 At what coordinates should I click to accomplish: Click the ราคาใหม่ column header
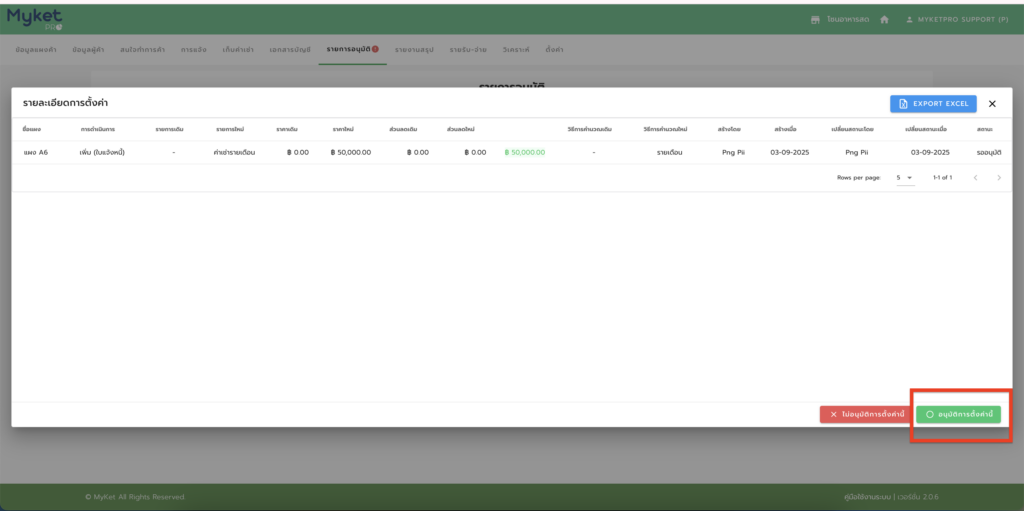(343, 129)
